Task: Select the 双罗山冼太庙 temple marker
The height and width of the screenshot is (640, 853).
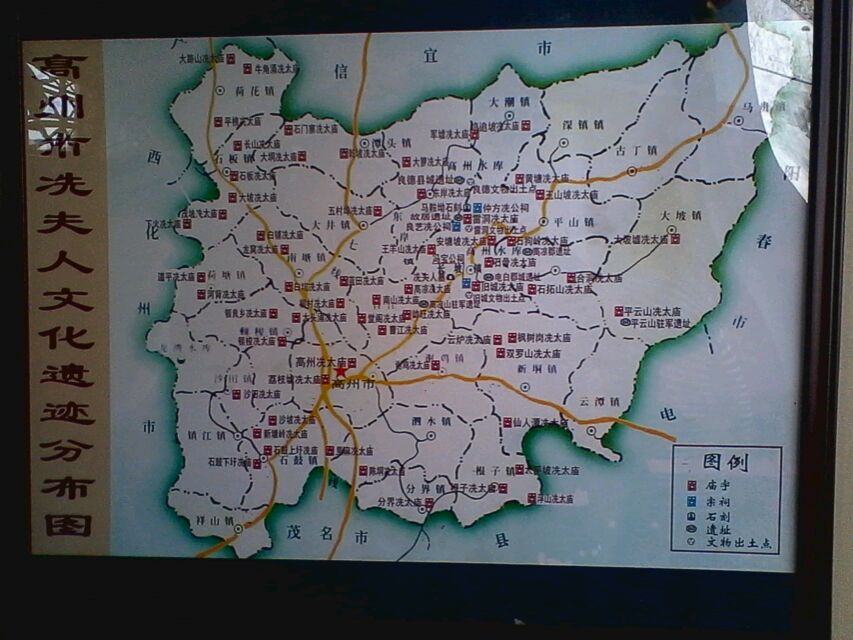Action: point(499,353)
